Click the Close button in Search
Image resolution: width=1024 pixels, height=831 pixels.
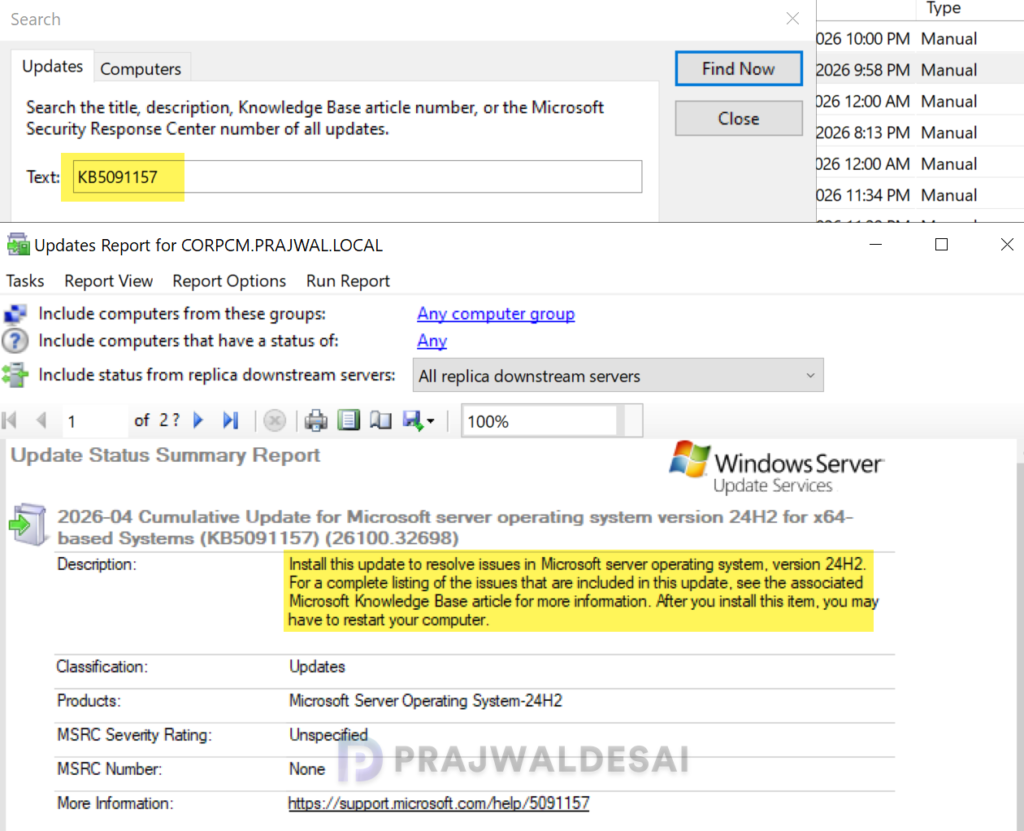click(739, 118)
